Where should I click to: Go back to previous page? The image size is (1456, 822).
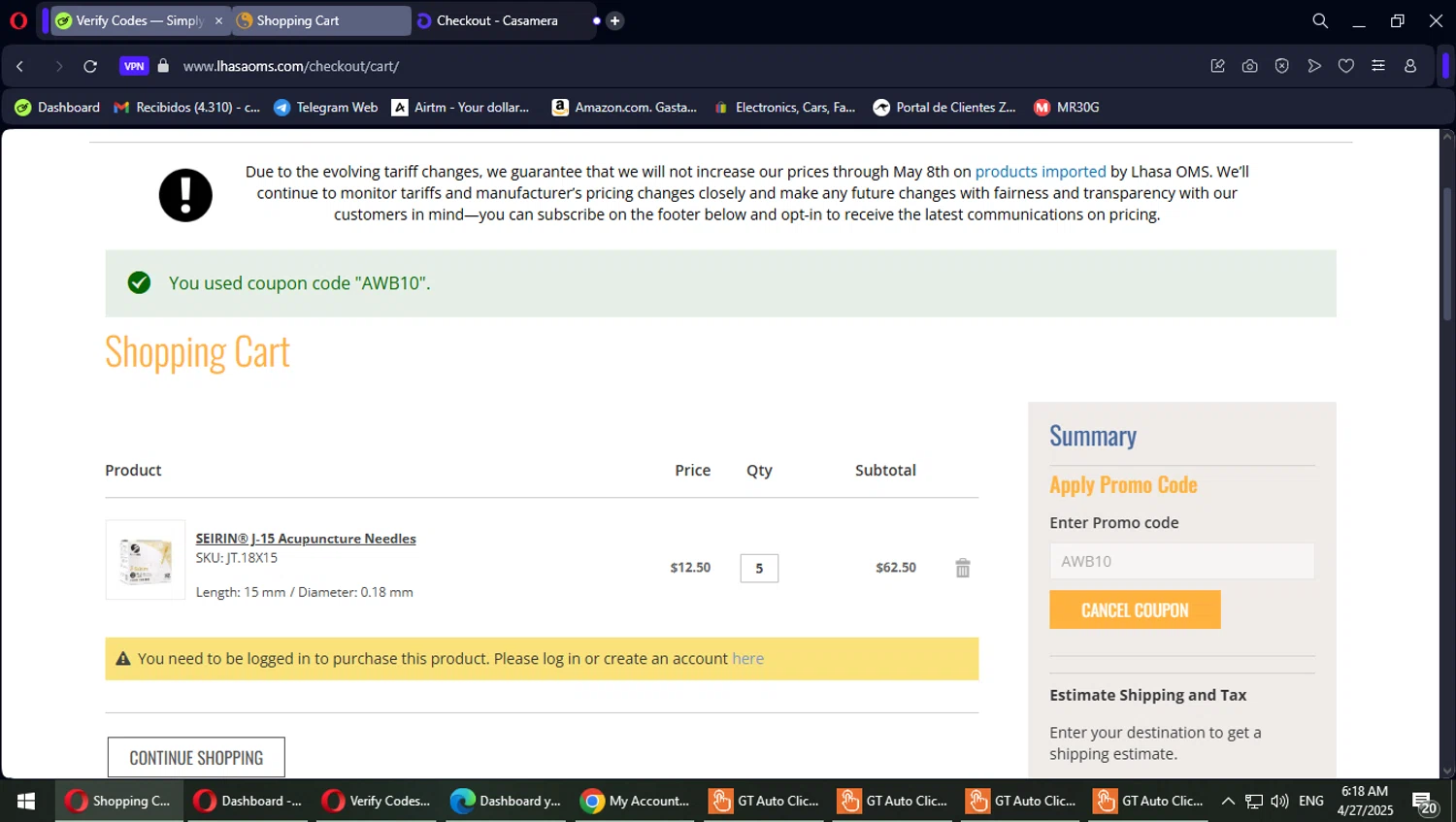(20, 66)
